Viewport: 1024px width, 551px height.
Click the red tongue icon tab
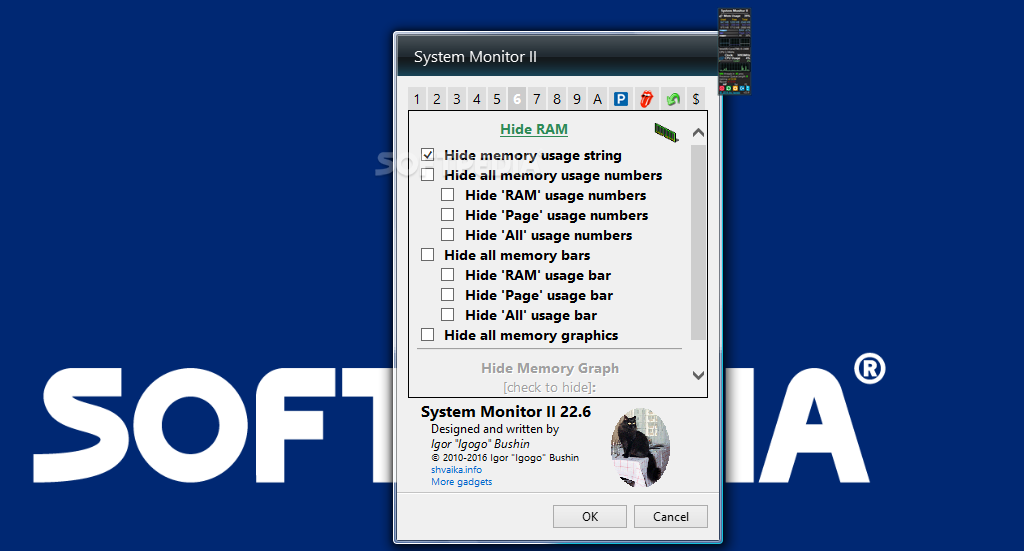click(647, 99)
